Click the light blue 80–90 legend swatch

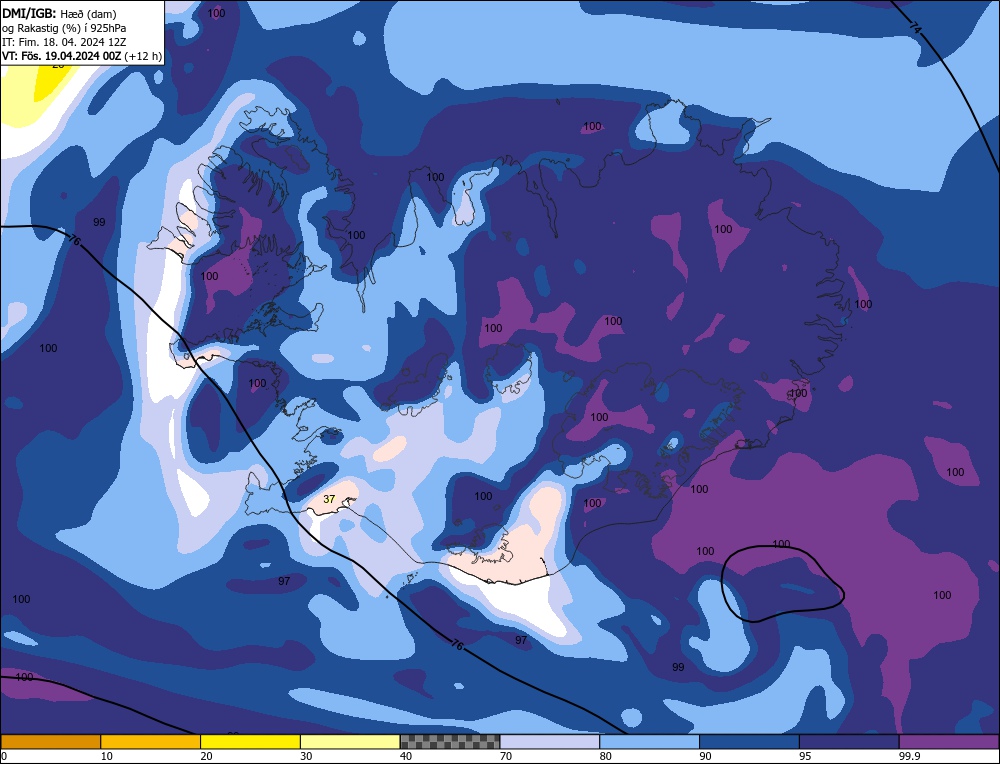pyautogui.click(x=649, y=741)
